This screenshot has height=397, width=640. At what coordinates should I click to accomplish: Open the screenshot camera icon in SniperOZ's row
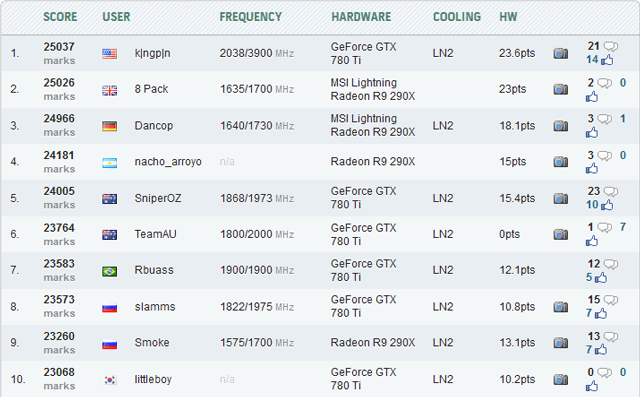pyautogui.click(x=561, y=198)
